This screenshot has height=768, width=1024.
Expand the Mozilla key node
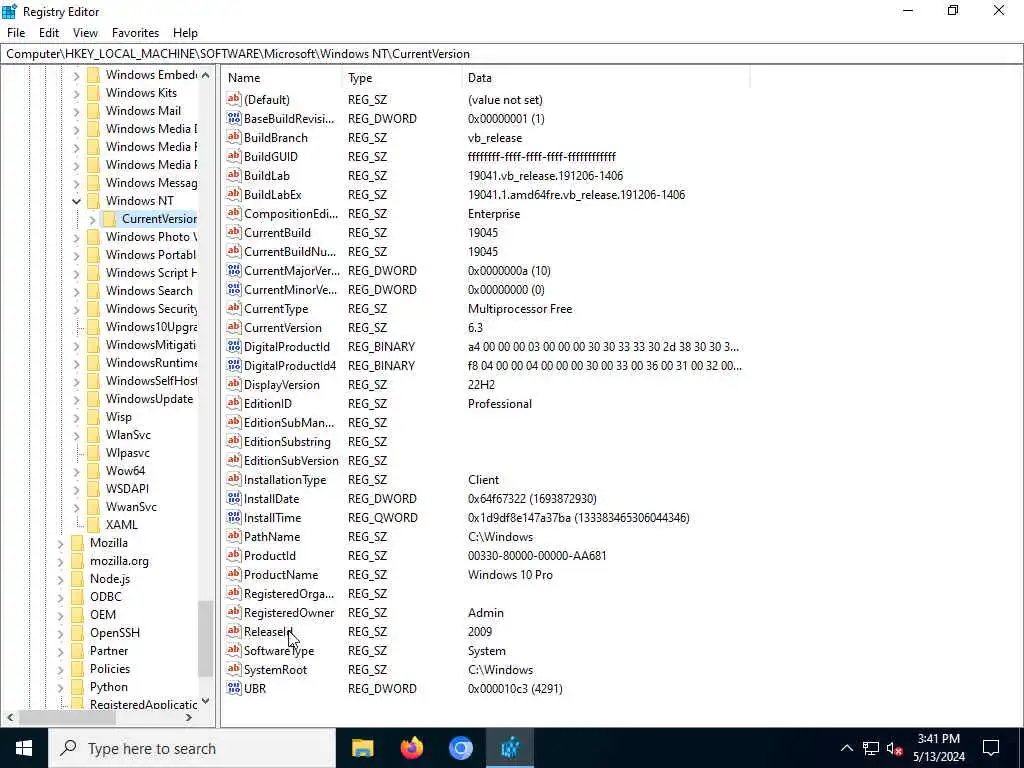61,543
